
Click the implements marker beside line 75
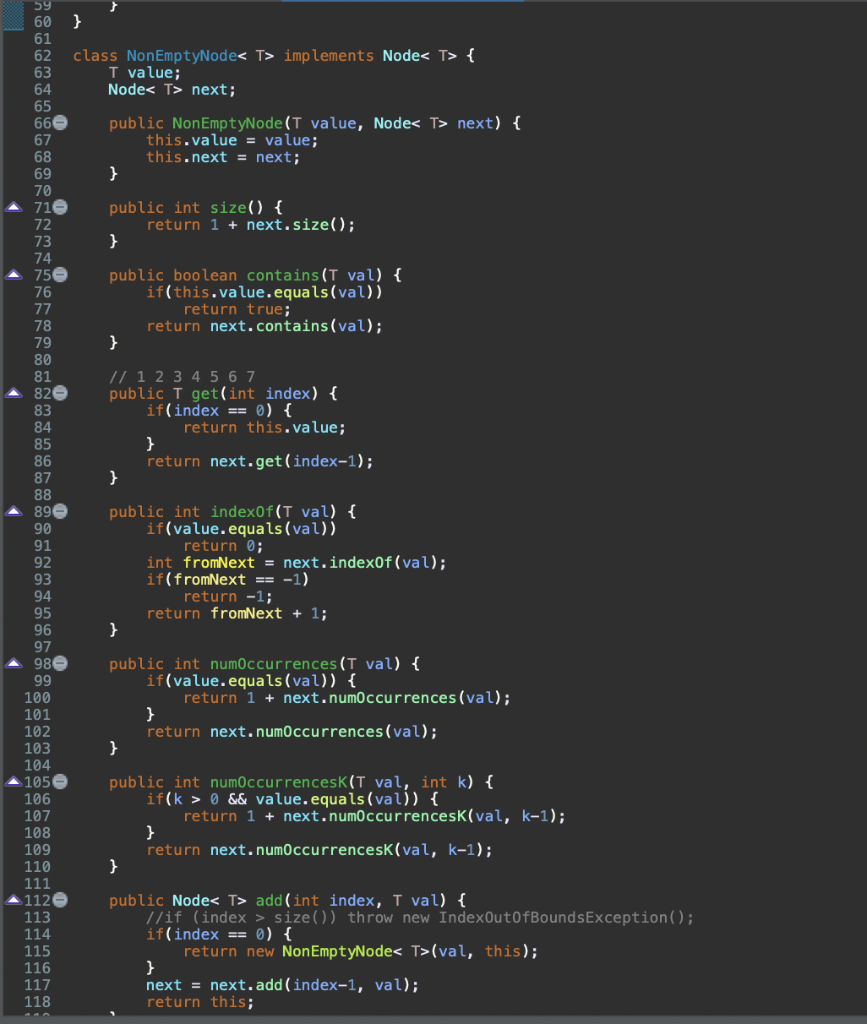pyautogui.click(x=14, y=275)
